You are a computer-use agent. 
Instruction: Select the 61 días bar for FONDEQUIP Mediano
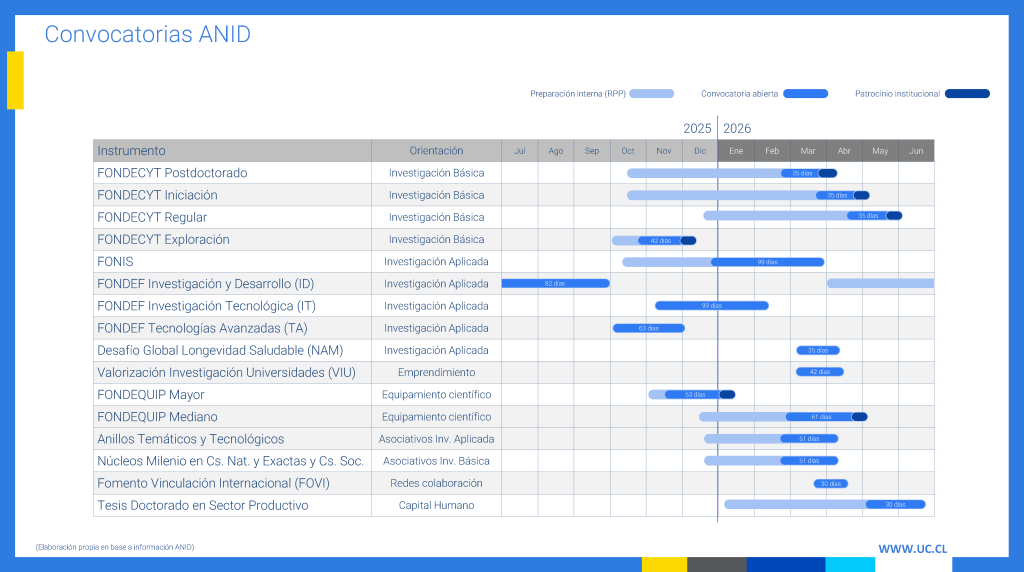819,417
